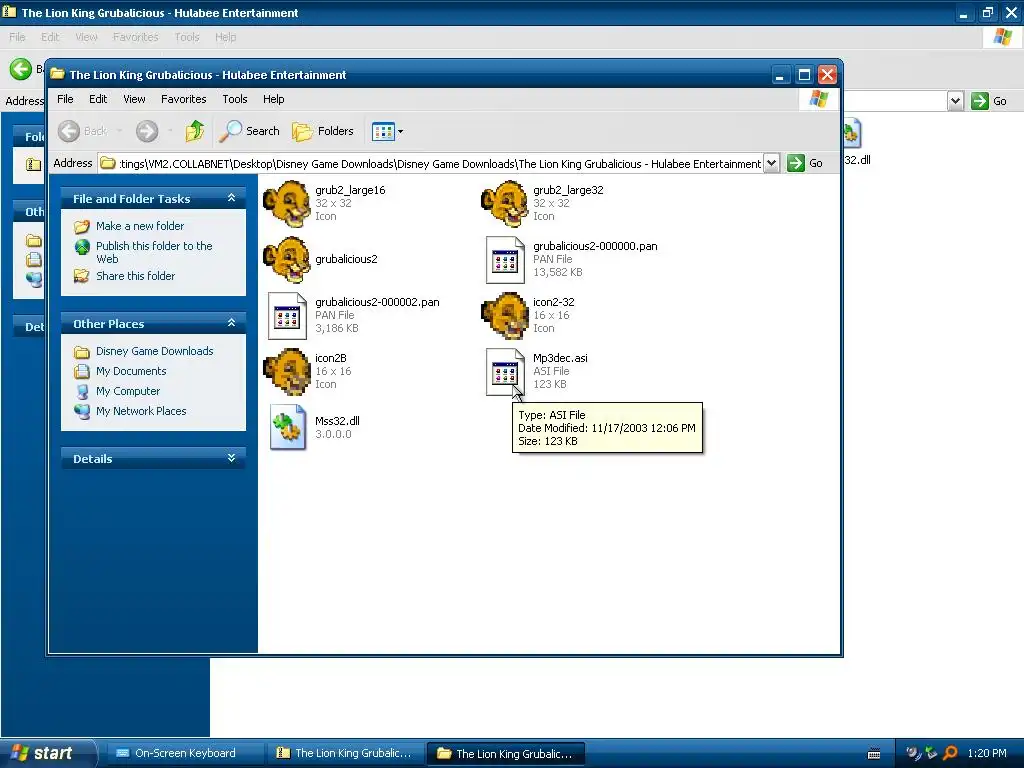This screenshot has width=1024, height=768.
Task: Select the grub2_large32 Simba icon file
Action: (x=505, y=204)
